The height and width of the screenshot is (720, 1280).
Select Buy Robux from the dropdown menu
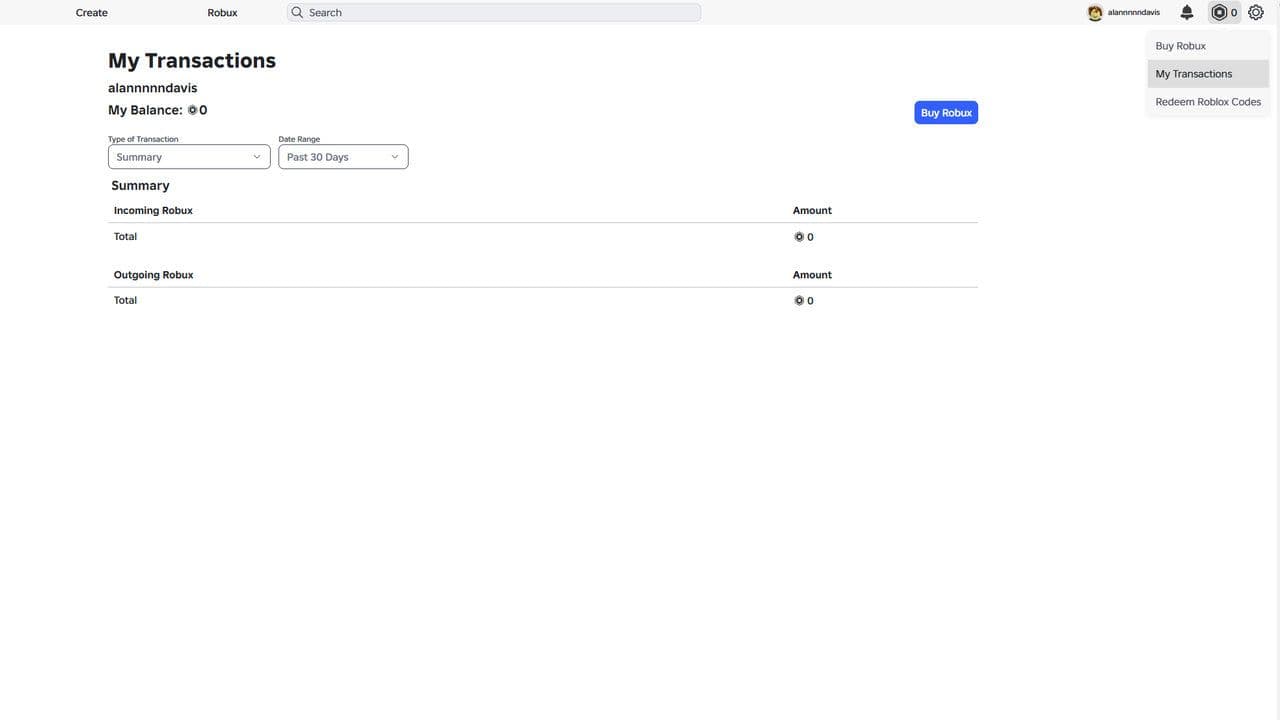point(1207,46)
